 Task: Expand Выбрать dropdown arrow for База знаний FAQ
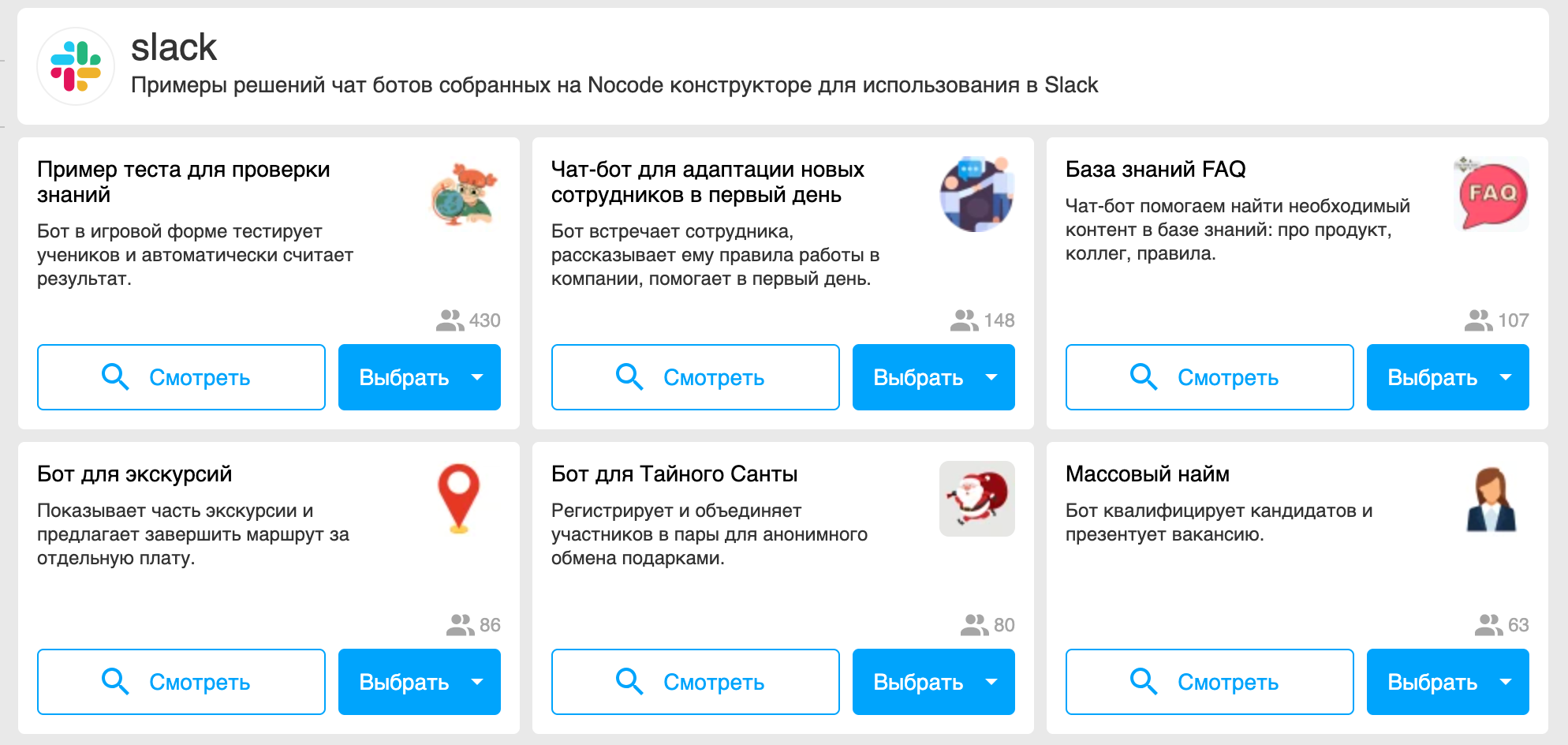pos(1506,377)
